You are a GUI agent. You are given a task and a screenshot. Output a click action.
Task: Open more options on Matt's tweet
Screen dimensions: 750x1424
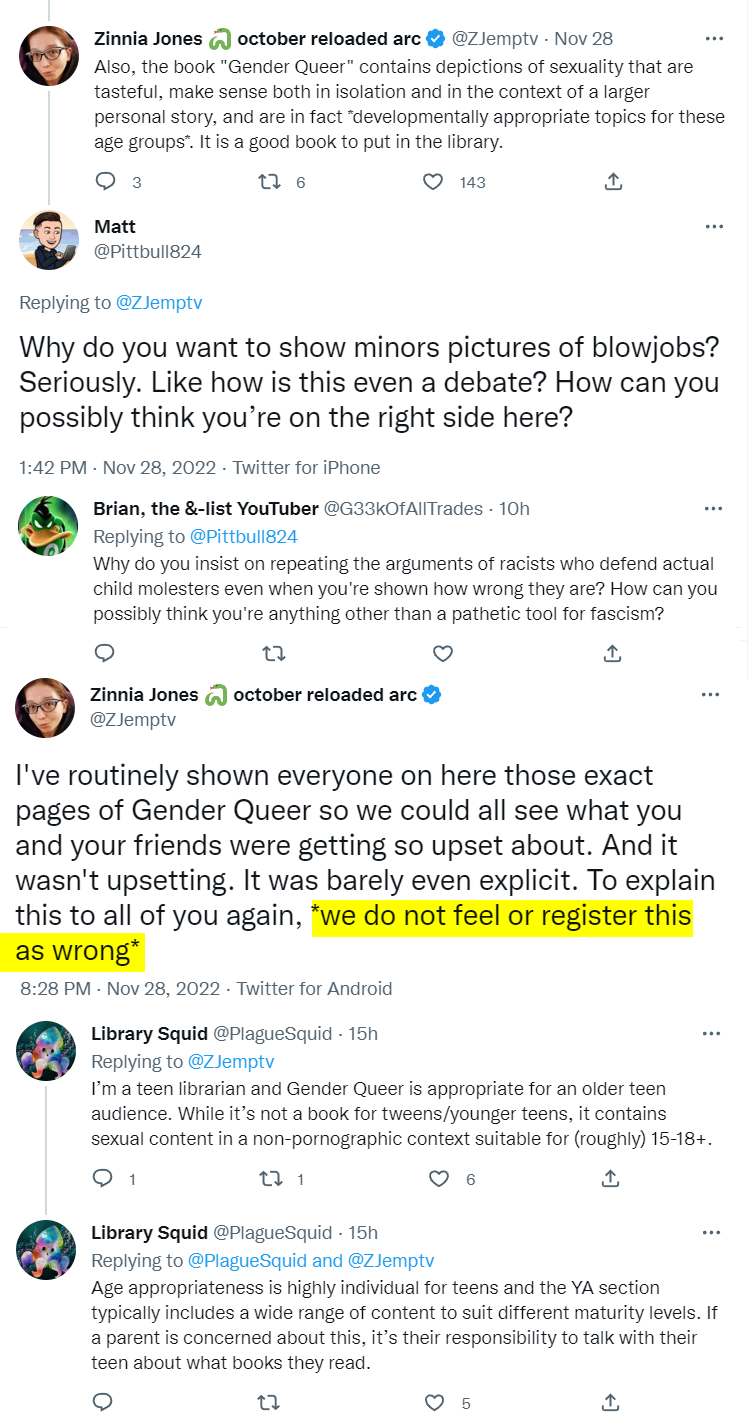(x=714, y=227)
